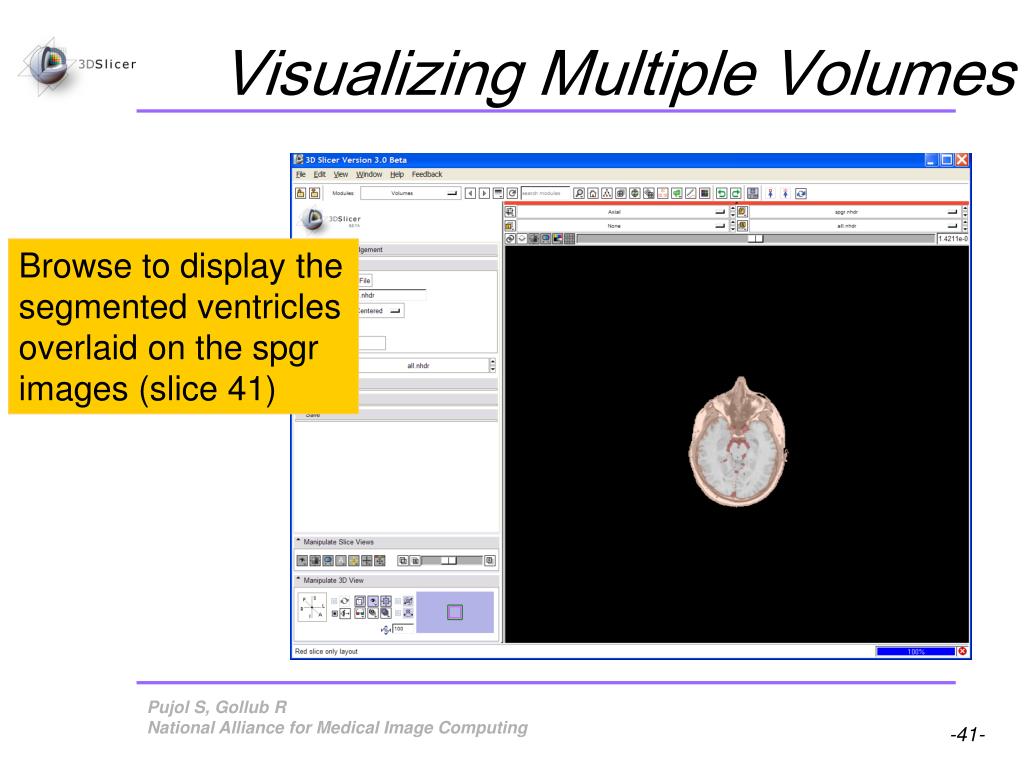Click the slice offset slider in red viewer

(756, 239)
